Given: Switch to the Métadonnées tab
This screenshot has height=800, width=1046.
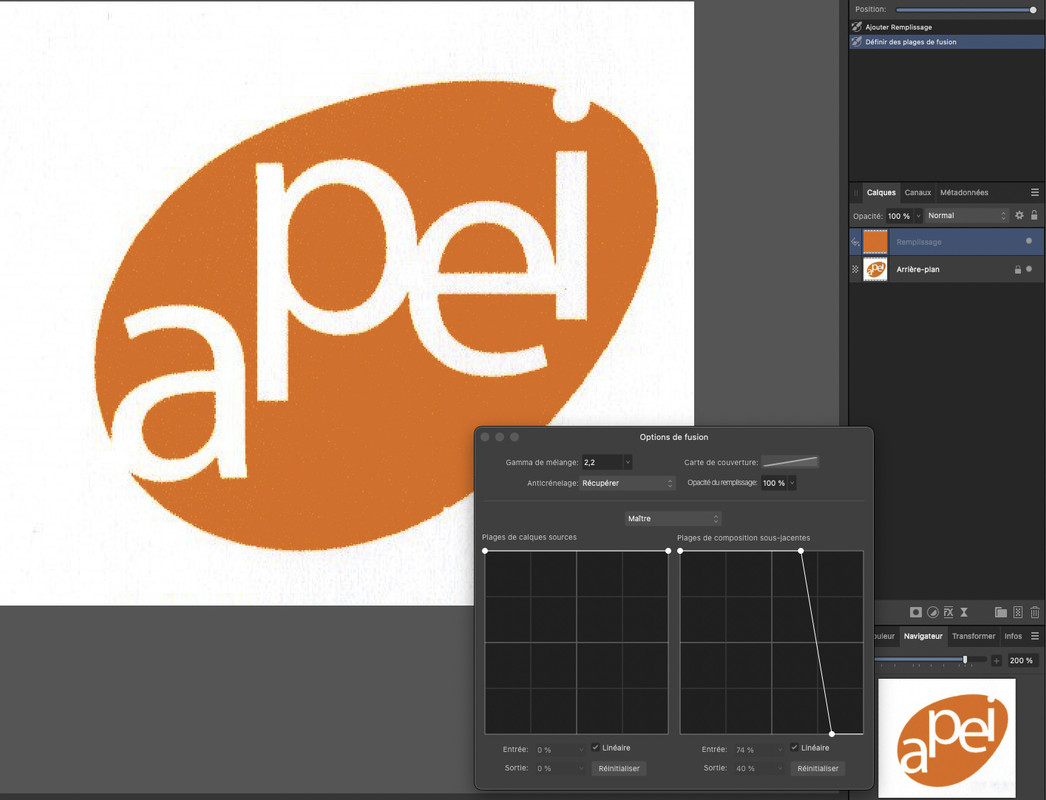Looking at the screenshot, I should point(964,192).
